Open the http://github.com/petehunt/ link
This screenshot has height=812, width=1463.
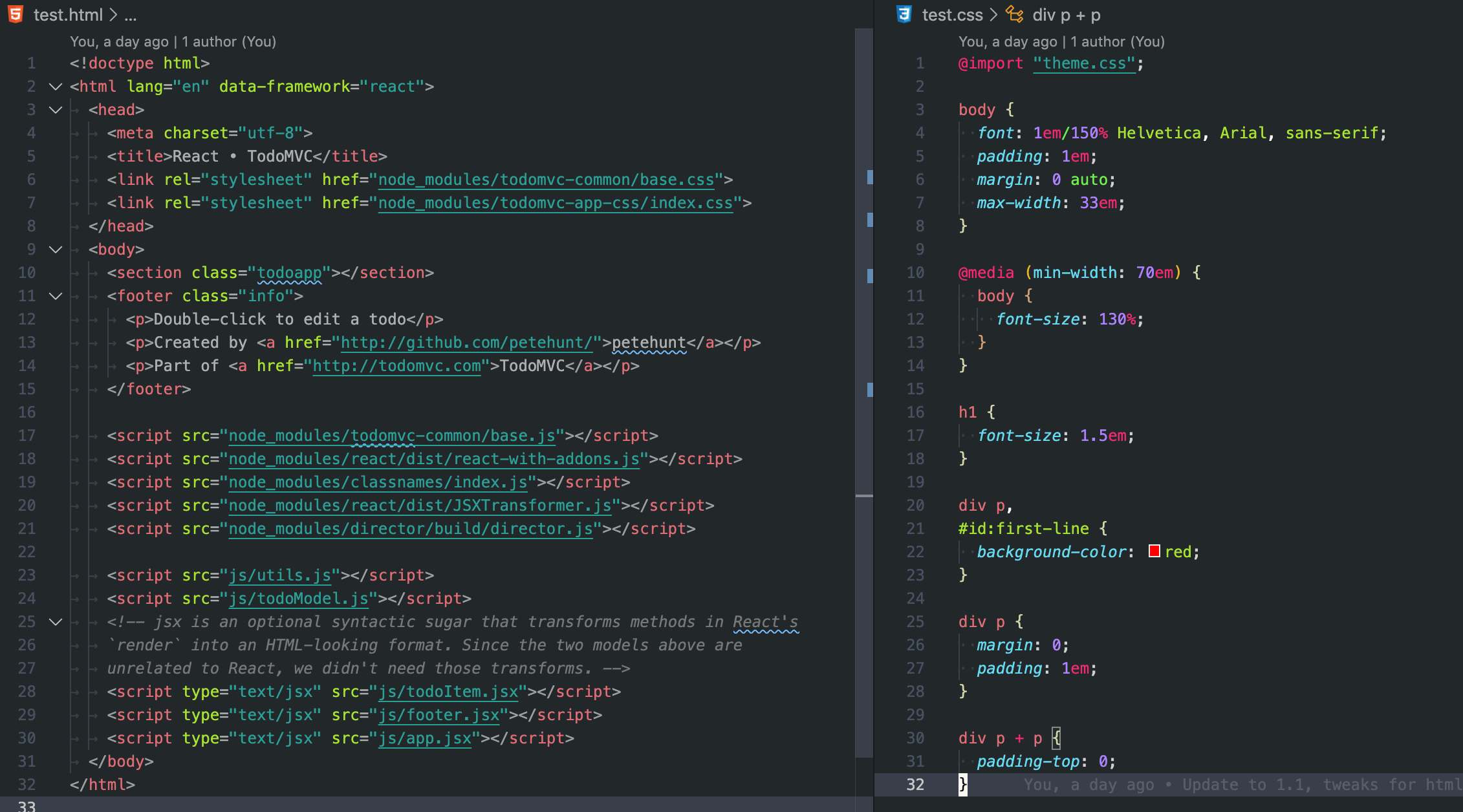click(467, 342)
